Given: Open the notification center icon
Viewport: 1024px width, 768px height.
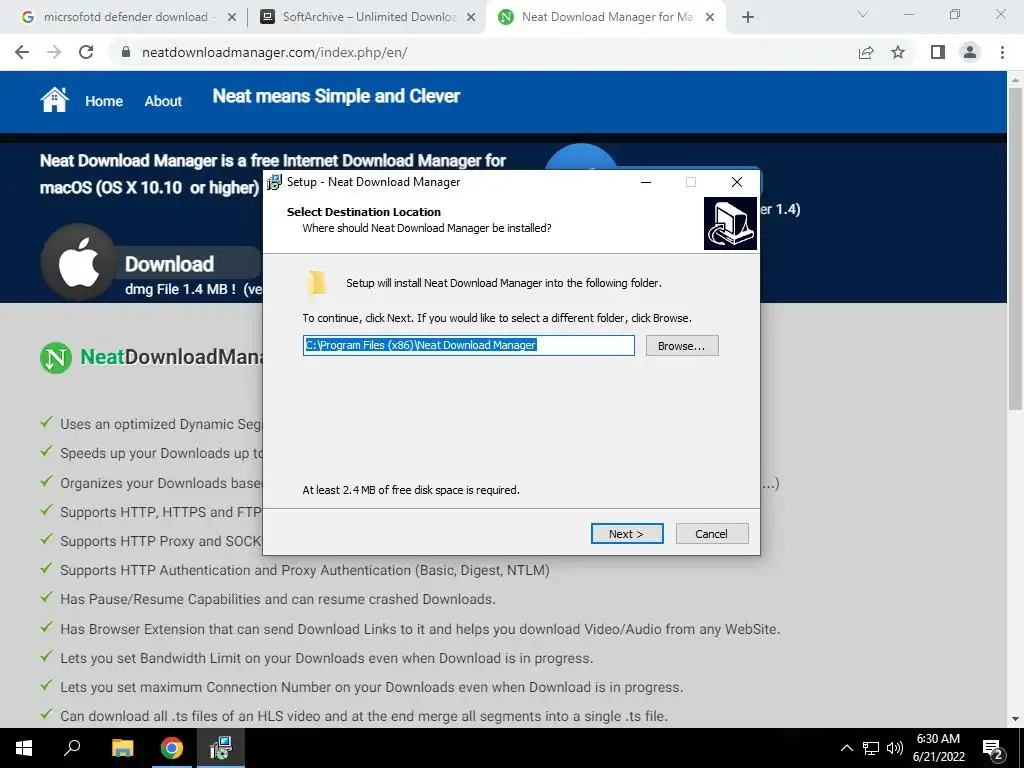Looking at the screenshot, I should pyautogui.click(x=993, y=749).
